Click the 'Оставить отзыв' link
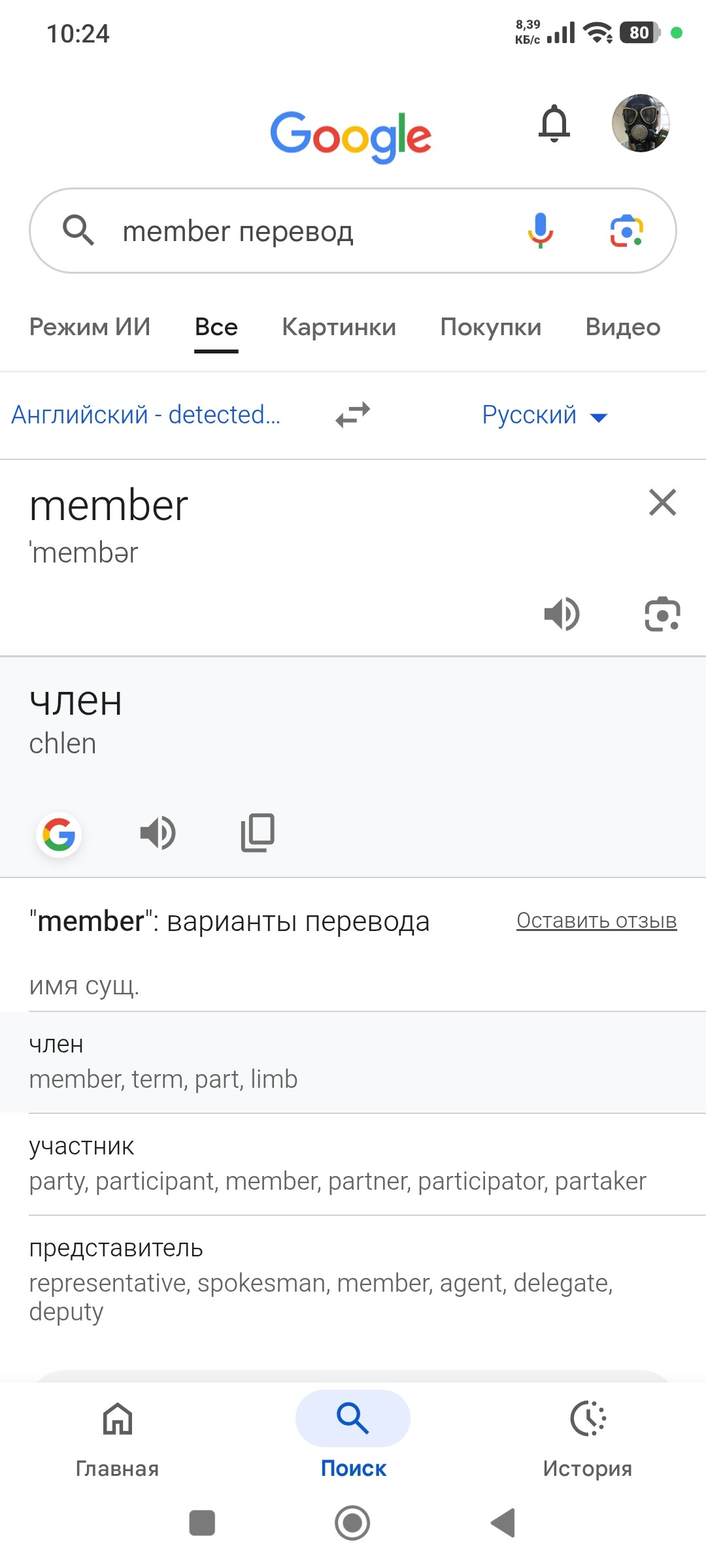Viewport: 706px width, 1568px height. coord(596,921)
